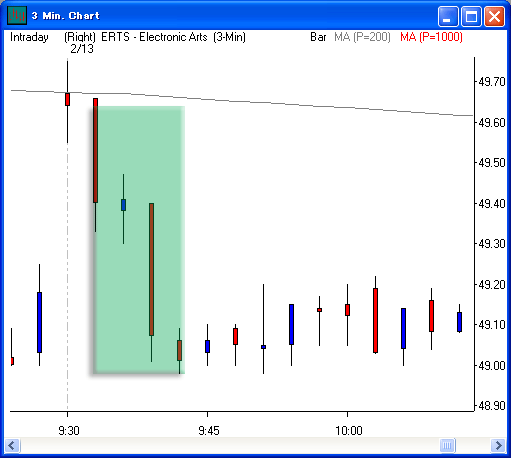The height and width of the screenshot is (458, 511).
Task: Click the 49.70 price axis label
Action: tap(492, 82)
